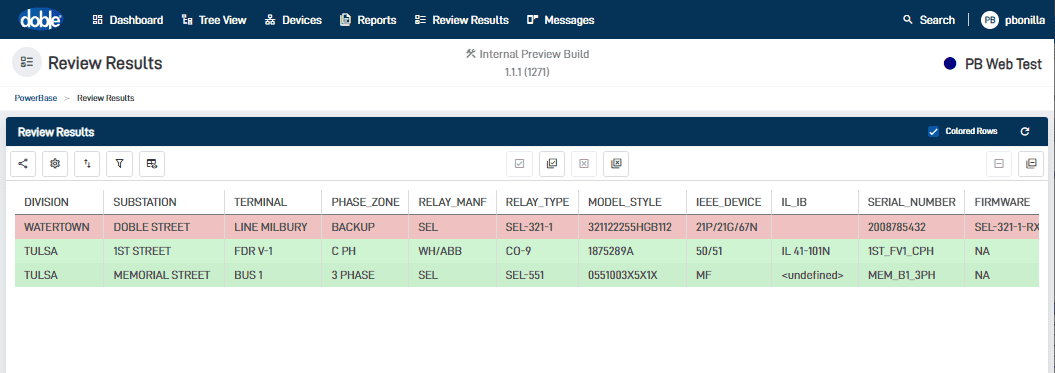The height and width of the screenshot is (373, 1055).
Task: Click the IEEE_DEVICE column header
Action: click(x=729, y=202)
